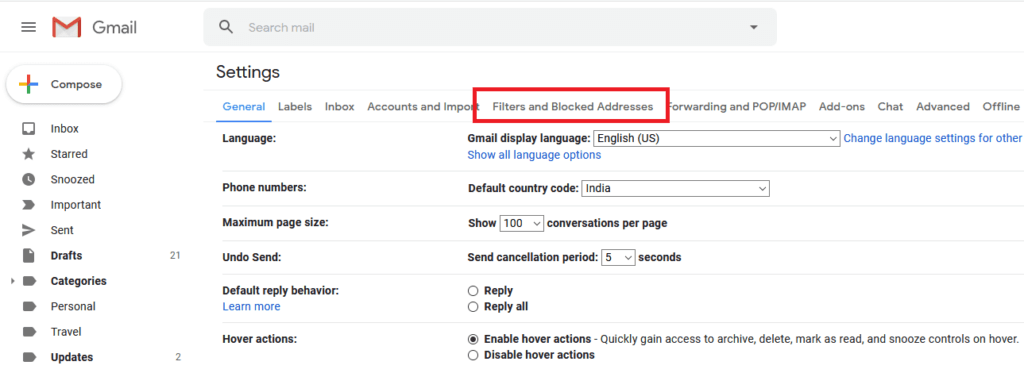
Task: Open Inbox folder in sidebar
Action: tap(65, 129)
